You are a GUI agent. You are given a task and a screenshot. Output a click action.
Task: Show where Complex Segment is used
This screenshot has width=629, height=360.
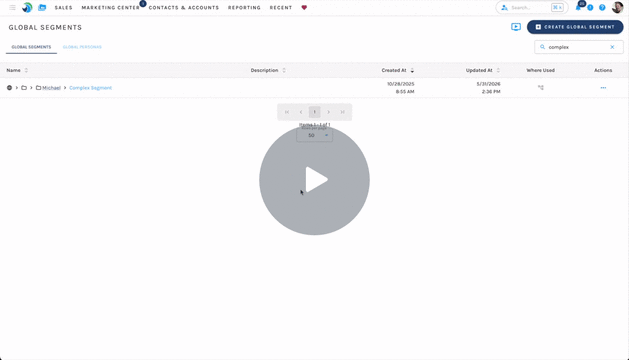pos(541,87)
